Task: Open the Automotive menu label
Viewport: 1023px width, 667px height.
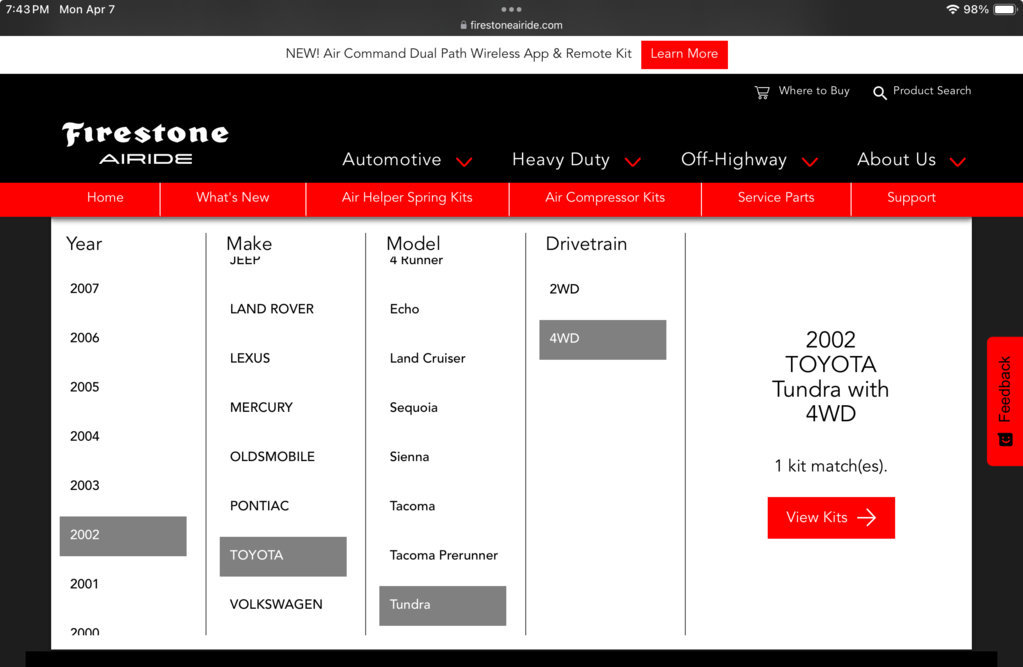Action: coord(391,159)
